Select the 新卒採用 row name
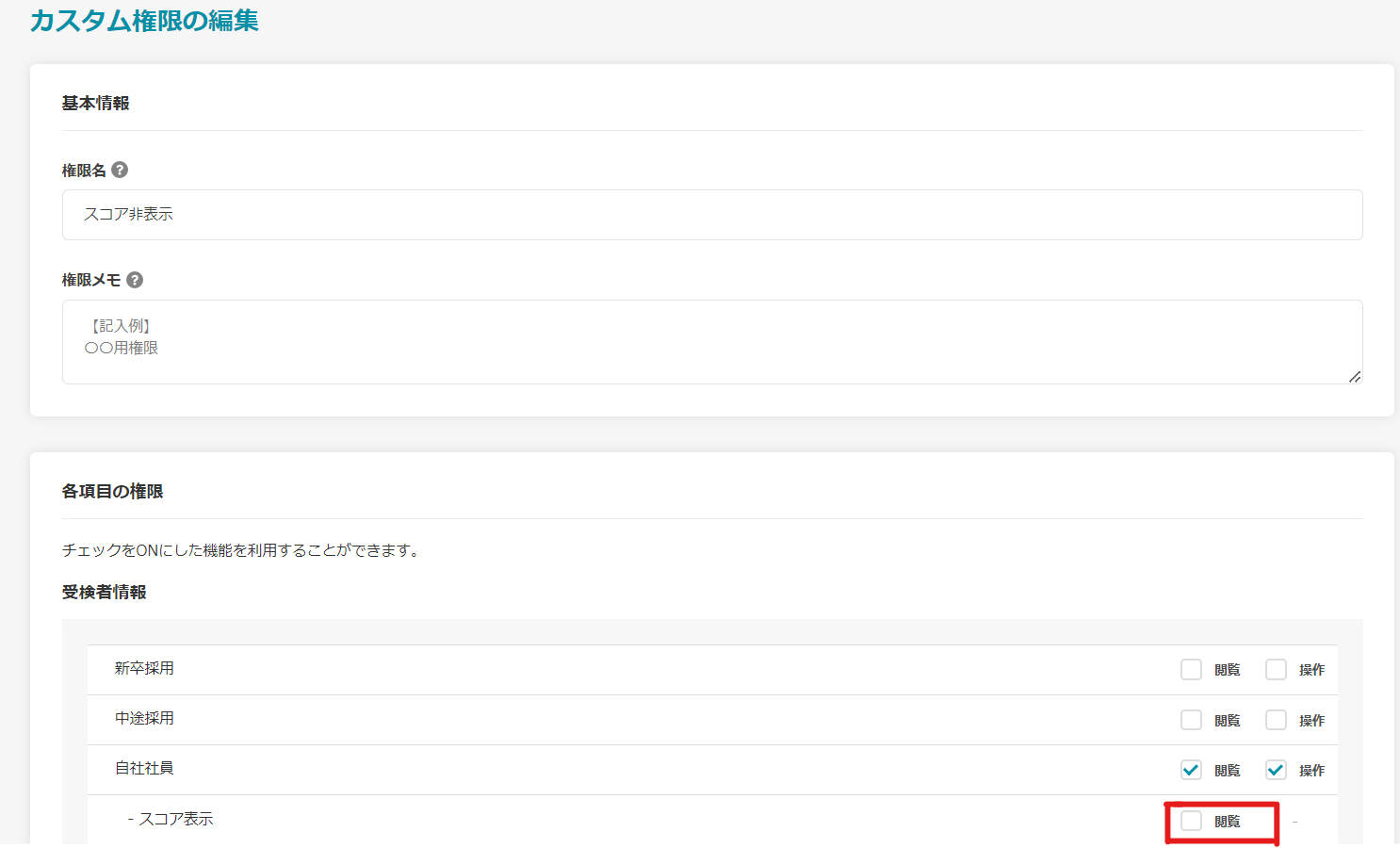 [144, 668]
